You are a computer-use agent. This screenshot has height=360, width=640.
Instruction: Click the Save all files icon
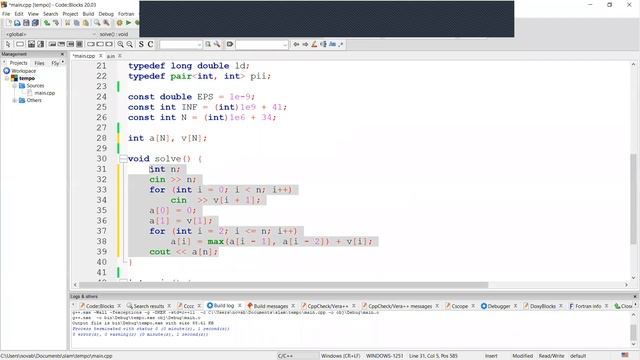point(35,23)
